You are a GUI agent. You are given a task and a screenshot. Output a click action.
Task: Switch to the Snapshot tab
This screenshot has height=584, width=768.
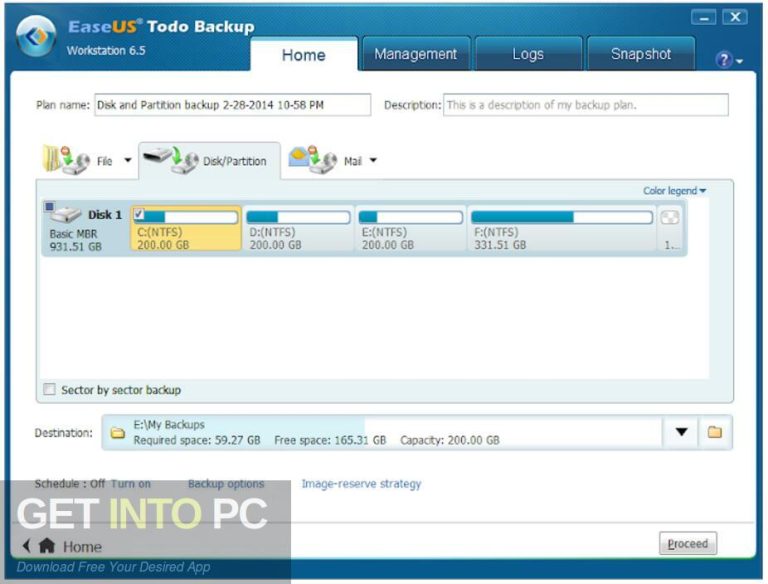coord(641,53)
